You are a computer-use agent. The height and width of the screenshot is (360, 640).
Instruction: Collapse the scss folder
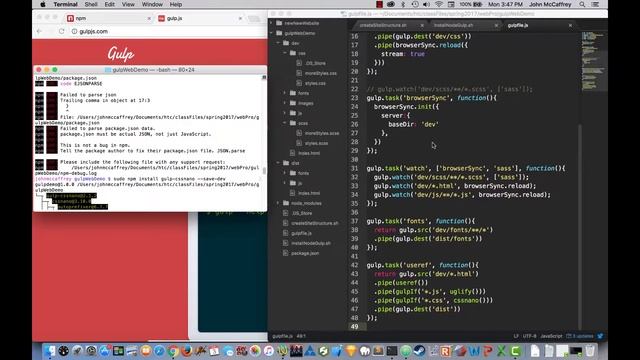[285, 123]
